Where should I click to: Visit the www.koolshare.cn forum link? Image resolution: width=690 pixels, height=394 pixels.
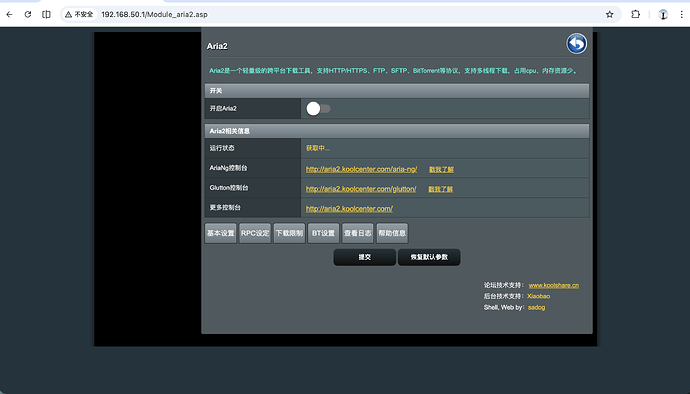554,285
